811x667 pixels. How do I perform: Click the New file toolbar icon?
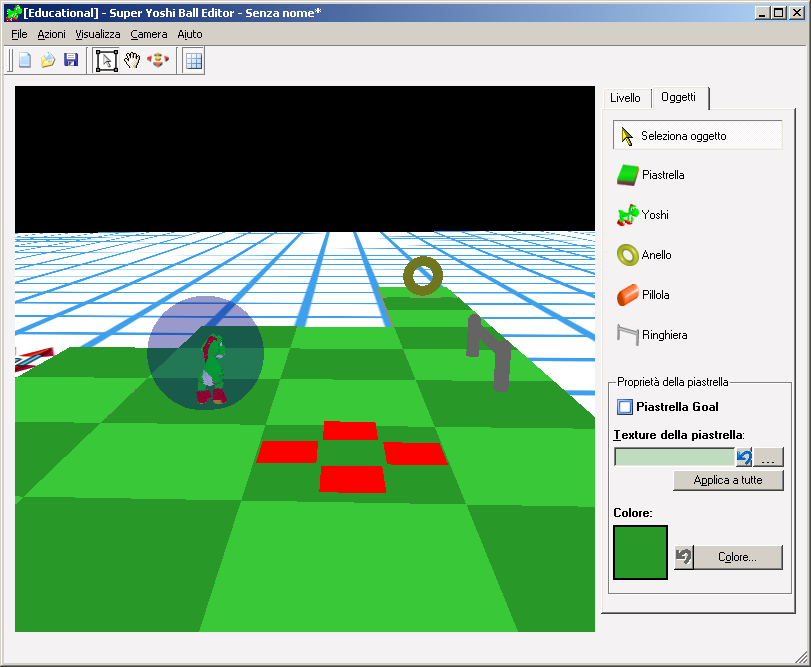pos(25,60)
